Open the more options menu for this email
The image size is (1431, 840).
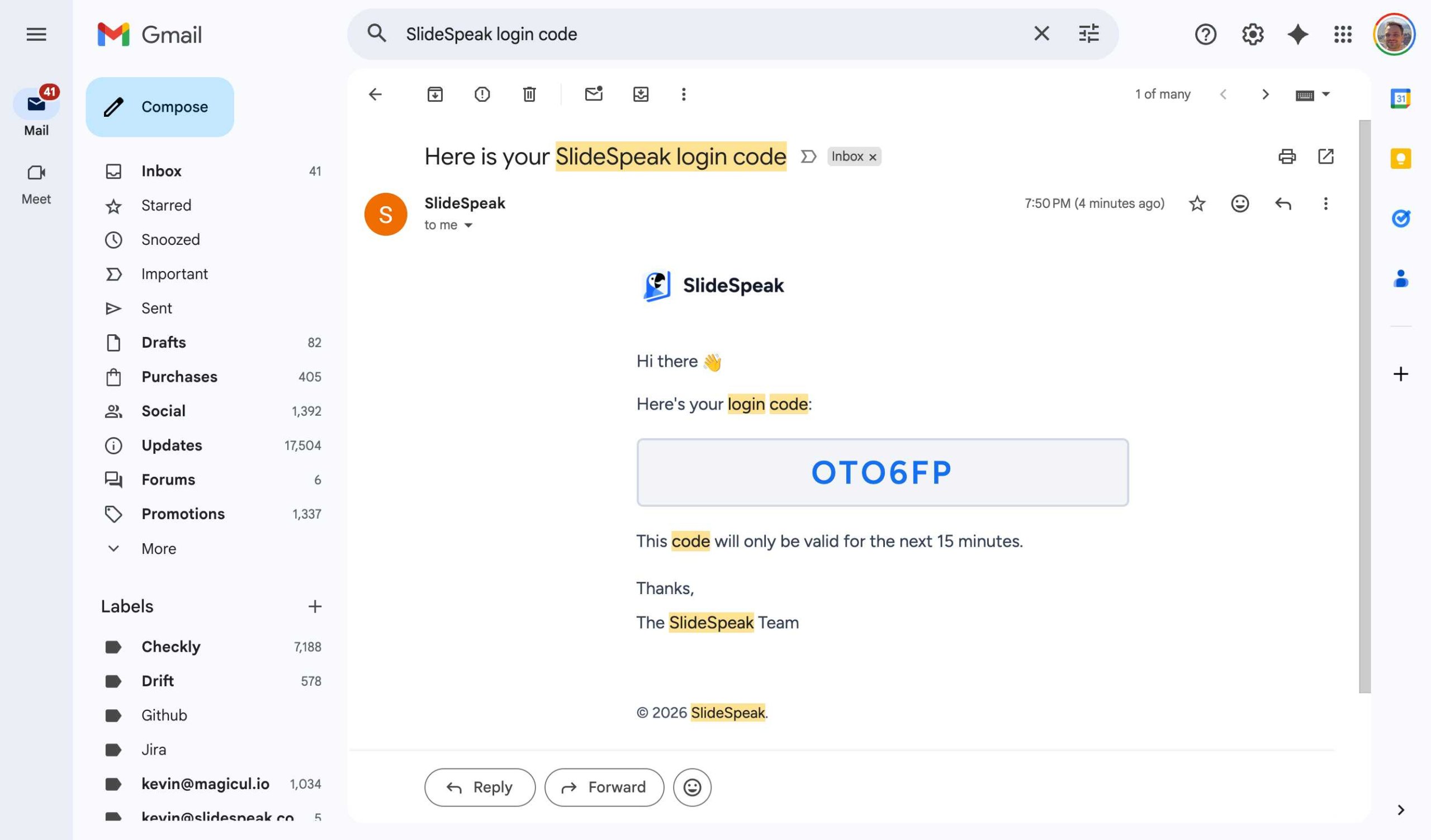point(1325,203)
